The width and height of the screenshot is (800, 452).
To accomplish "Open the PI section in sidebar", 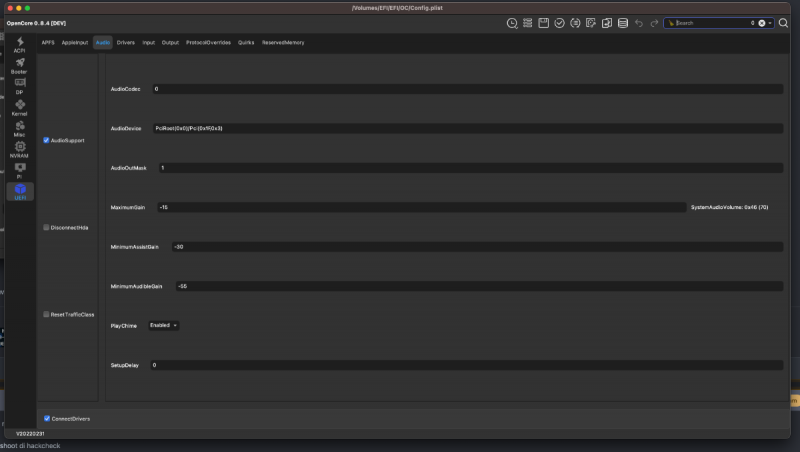I will (x=19, y=170).
